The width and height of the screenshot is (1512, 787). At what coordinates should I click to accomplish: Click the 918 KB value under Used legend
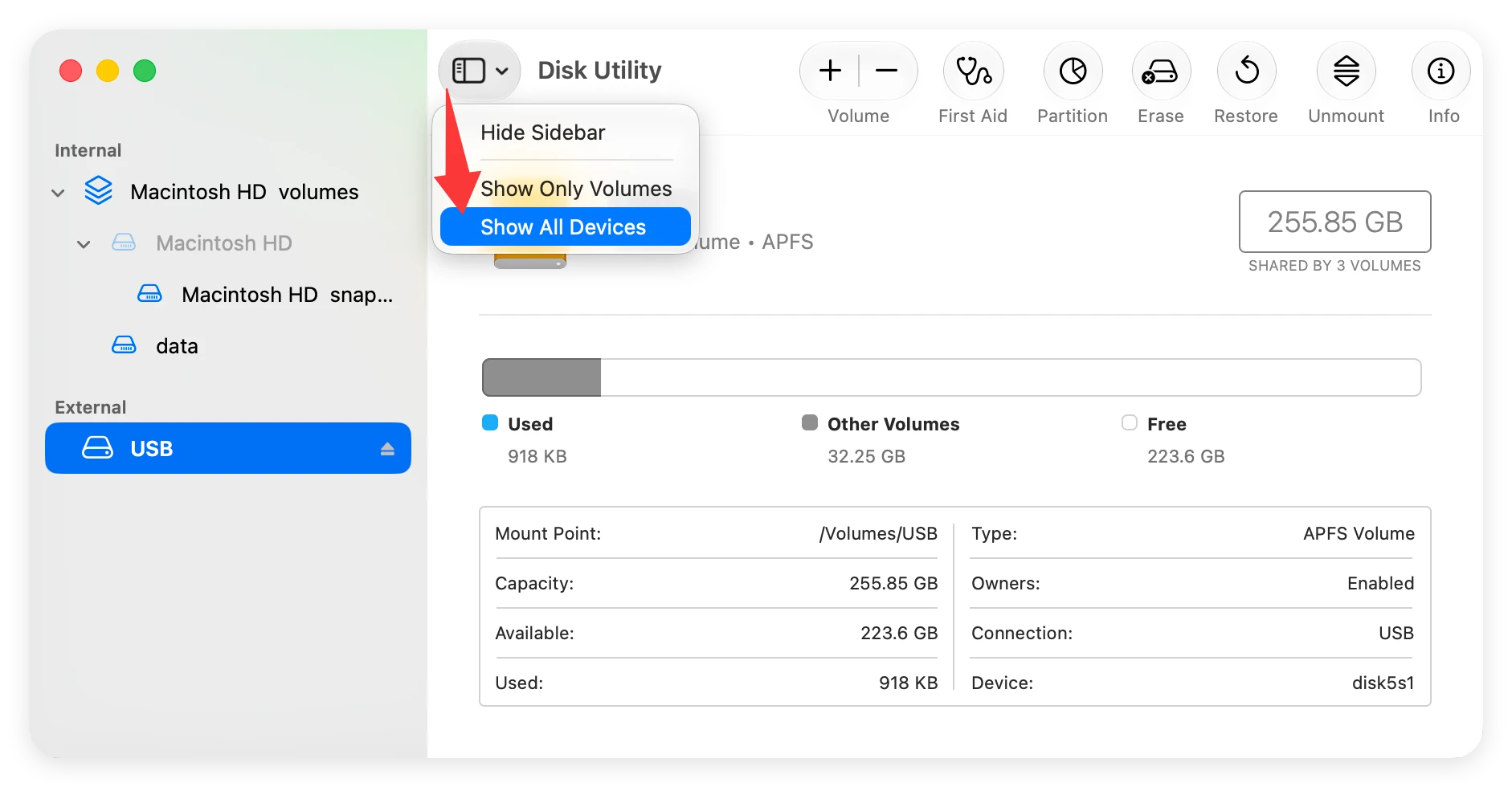[537, 457]
